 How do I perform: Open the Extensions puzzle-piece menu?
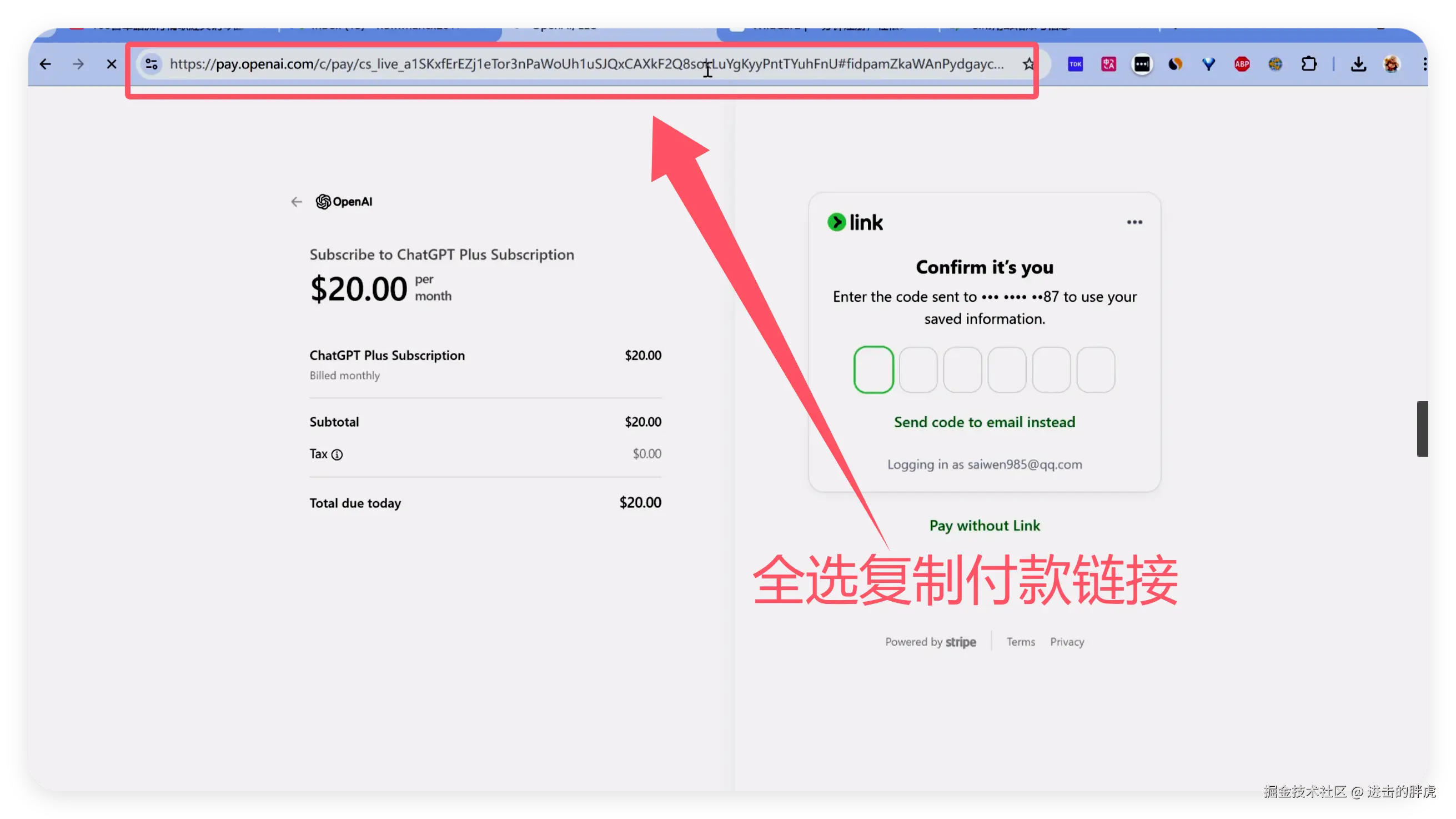(x=1308, y=64)
